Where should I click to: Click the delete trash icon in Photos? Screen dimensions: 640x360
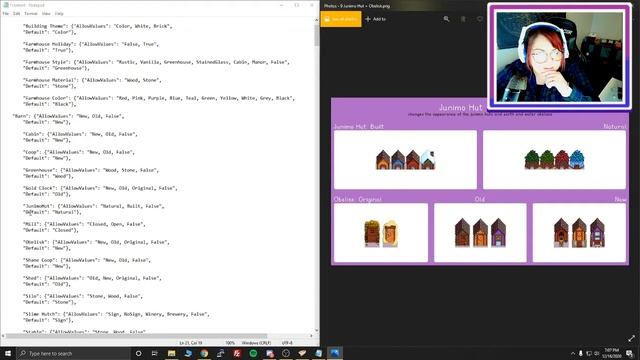[x=463, y=19]
